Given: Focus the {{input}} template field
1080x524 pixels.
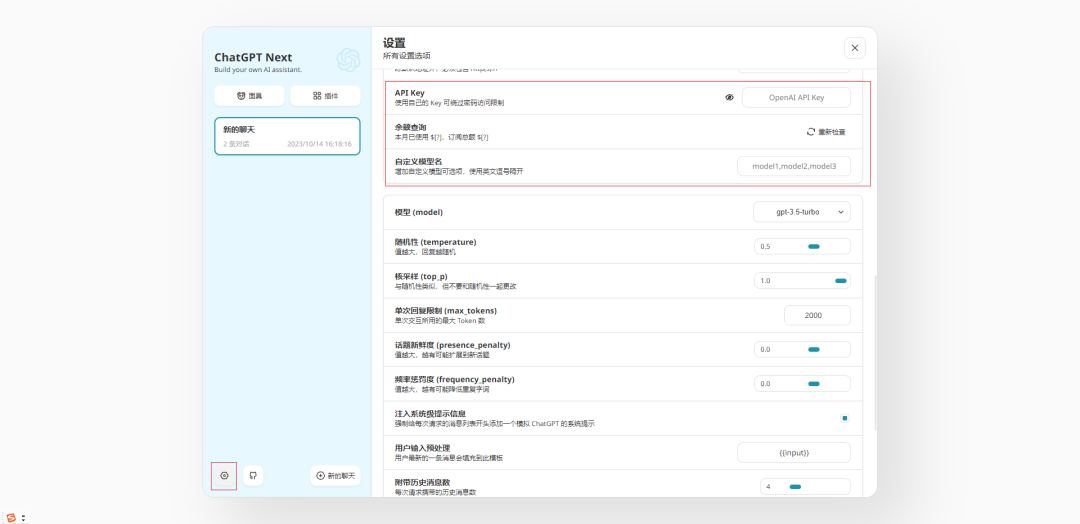Looking at the screenshot, I should point(794,453).
